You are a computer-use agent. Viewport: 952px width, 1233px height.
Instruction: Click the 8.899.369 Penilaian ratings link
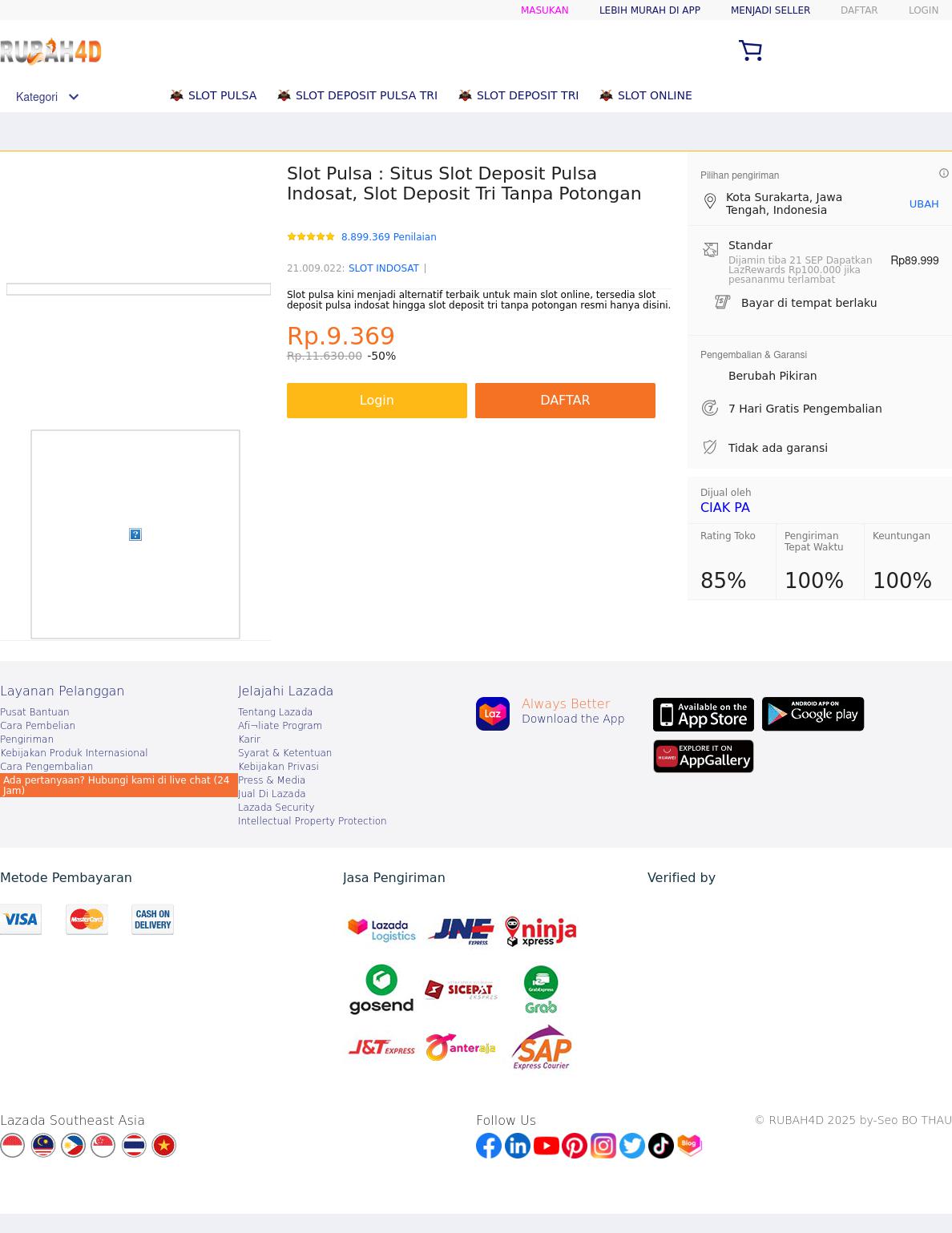[x=389, y=237]
